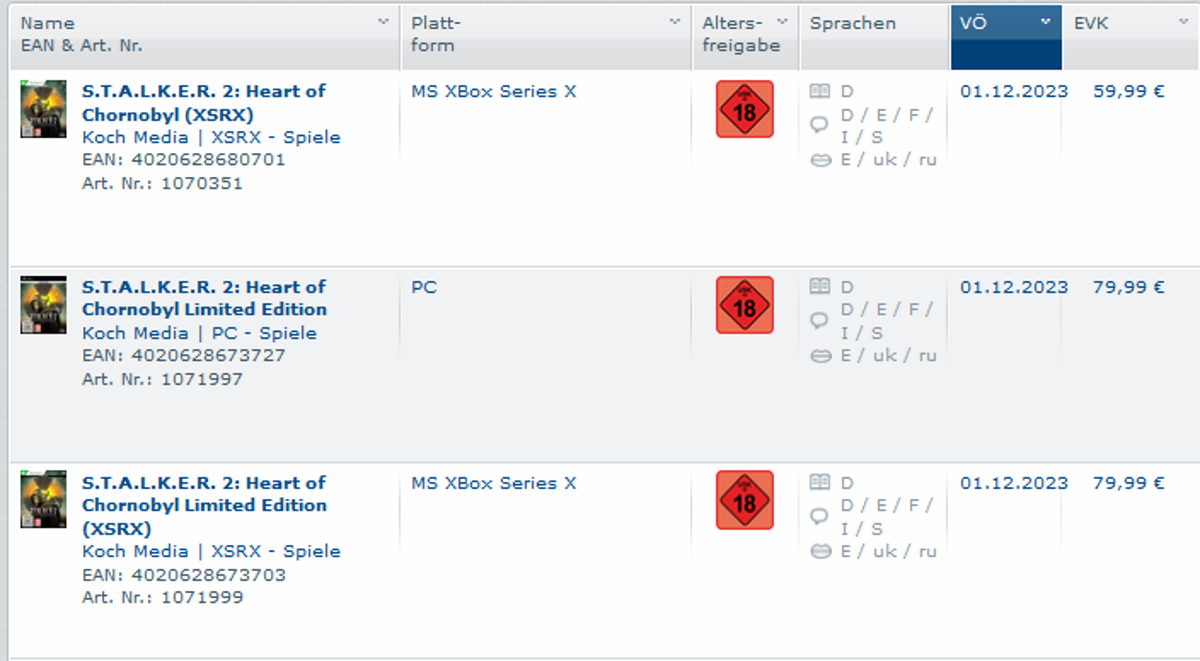Click speech bubble icon in first product row

[820, 125]
